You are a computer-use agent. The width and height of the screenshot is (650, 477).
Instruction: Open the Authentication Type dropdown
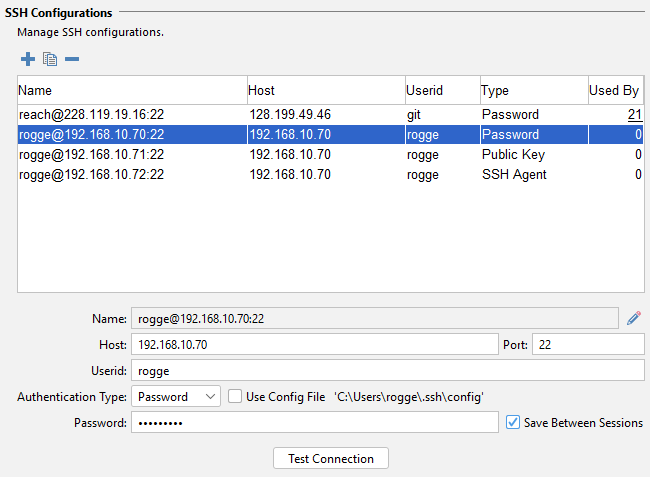point(176,397)
